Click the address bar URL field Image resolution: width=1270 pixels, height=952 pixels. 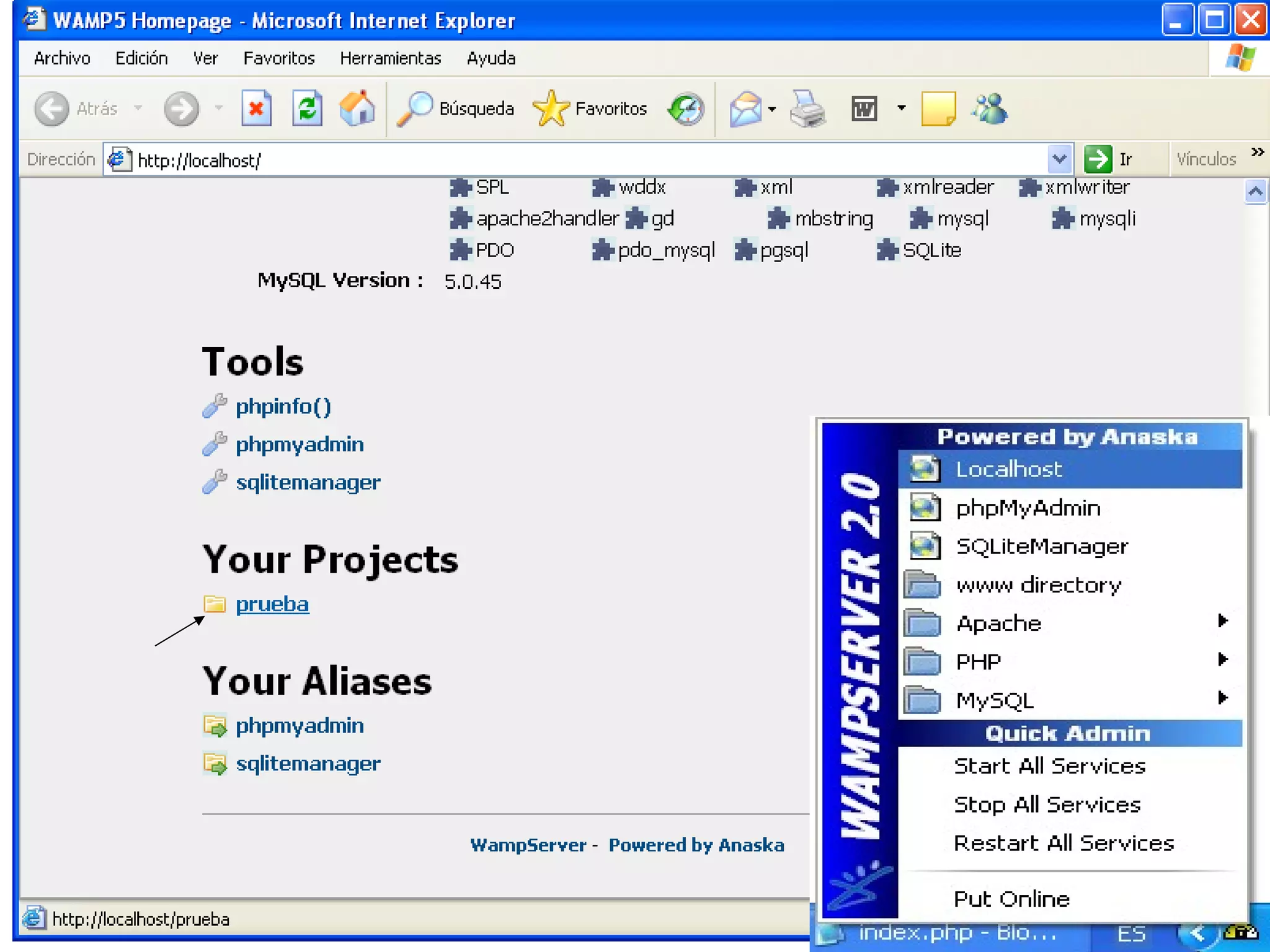pyautogui.click(x=558, y=161)
